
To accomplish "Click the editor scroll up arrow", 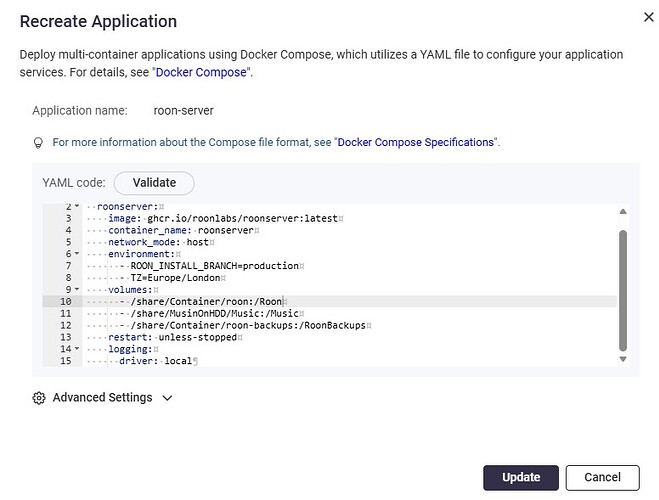I will pyautogui.click(x=623, y=211).
